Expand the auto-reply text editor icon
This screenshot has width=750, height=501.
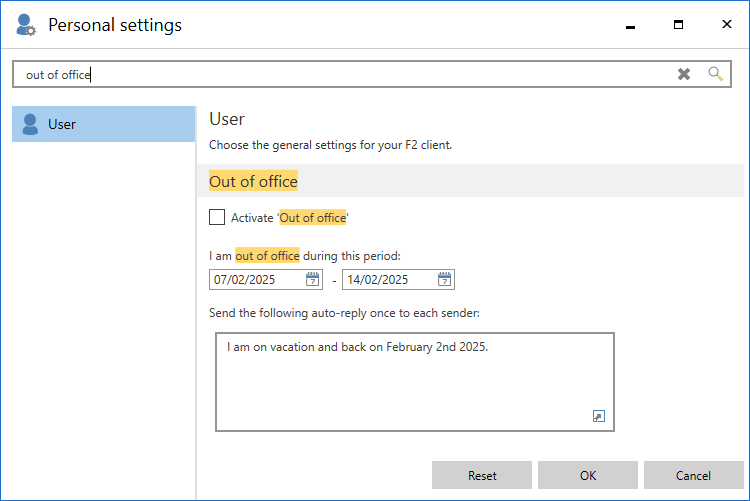(x=599, y=416)
